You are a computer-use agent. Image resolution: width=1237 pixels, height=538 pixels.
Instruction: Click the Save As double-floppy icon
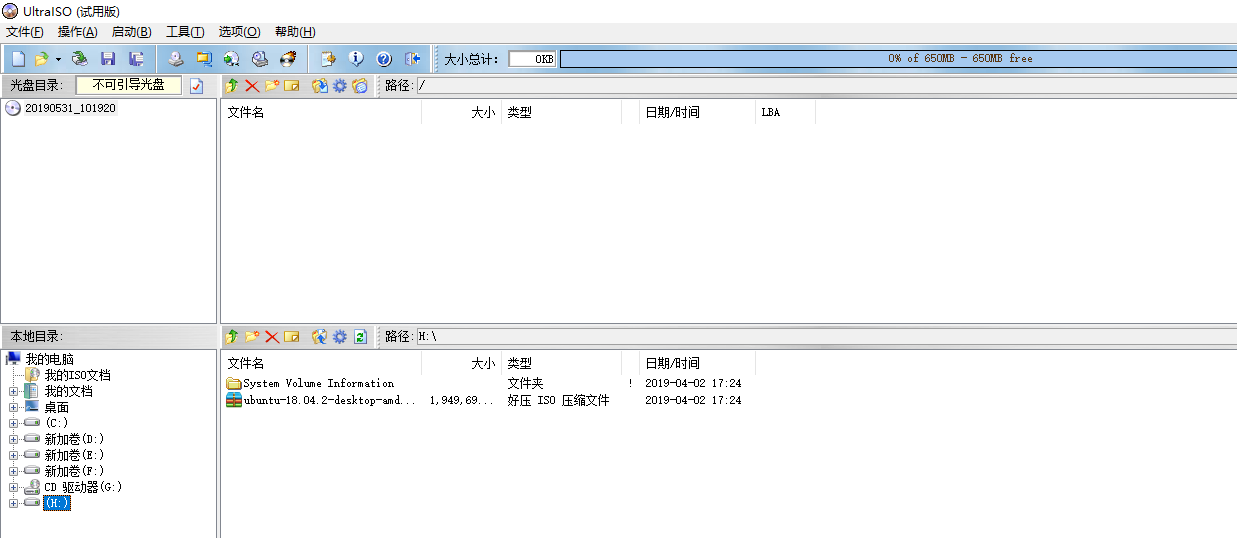point(136,59)
